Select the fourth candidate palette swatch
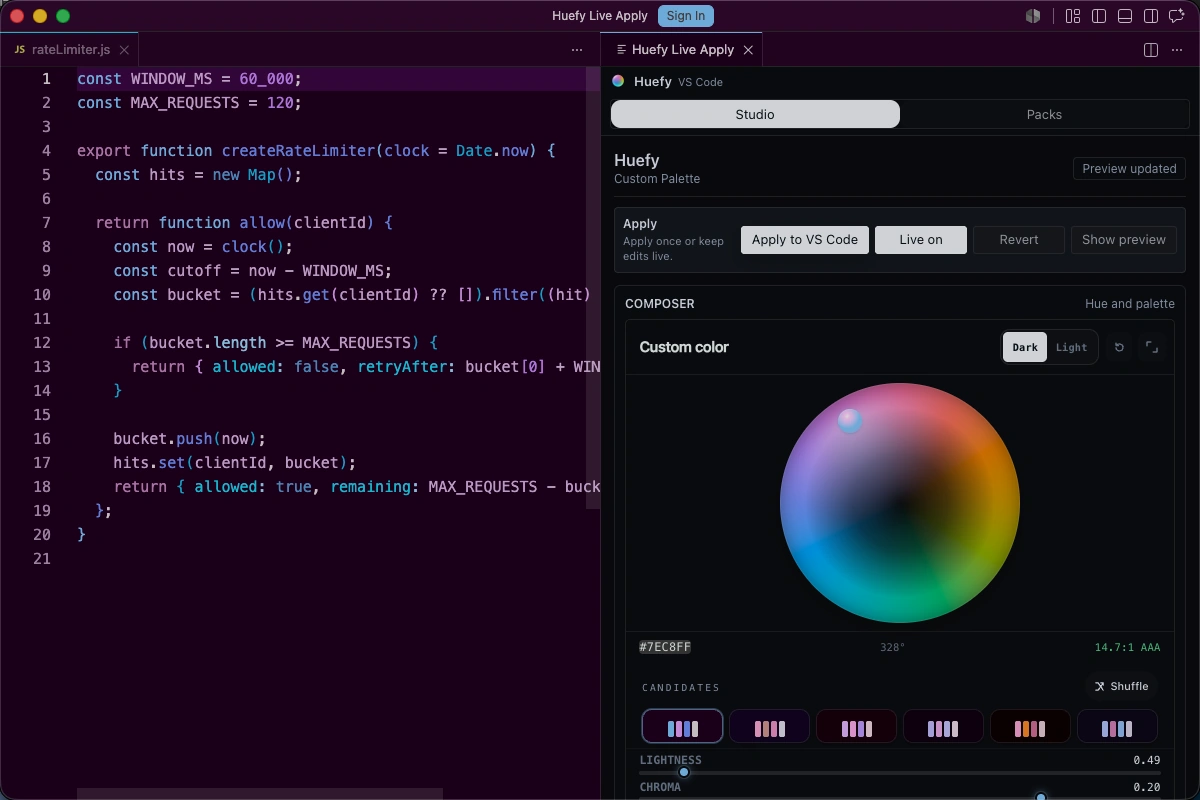The height and width of the screenshot is (800, 1200). 943,727
